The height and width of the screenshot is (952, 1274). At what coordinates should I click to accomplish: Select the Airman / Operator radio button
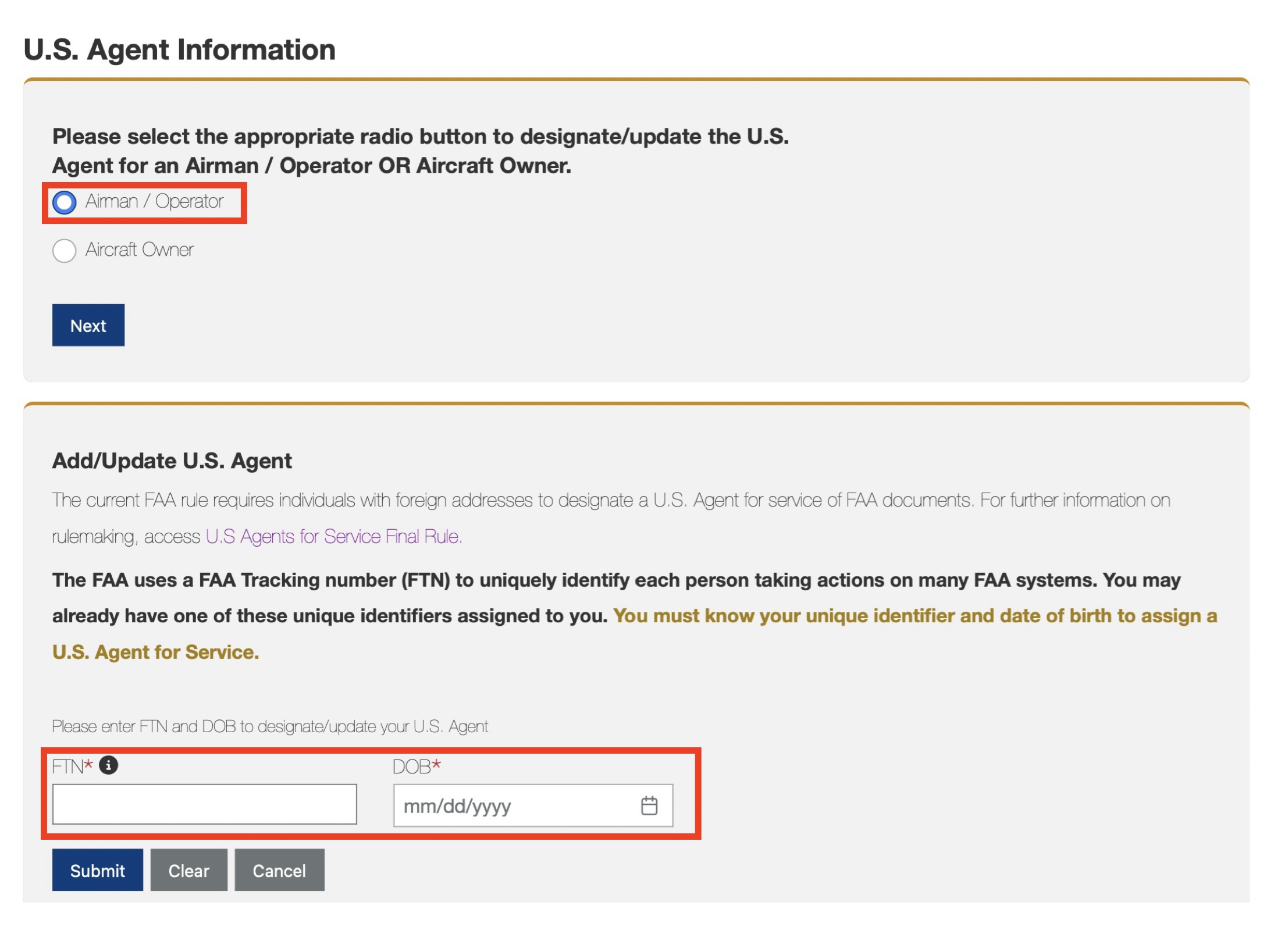[x=66, y=202]
